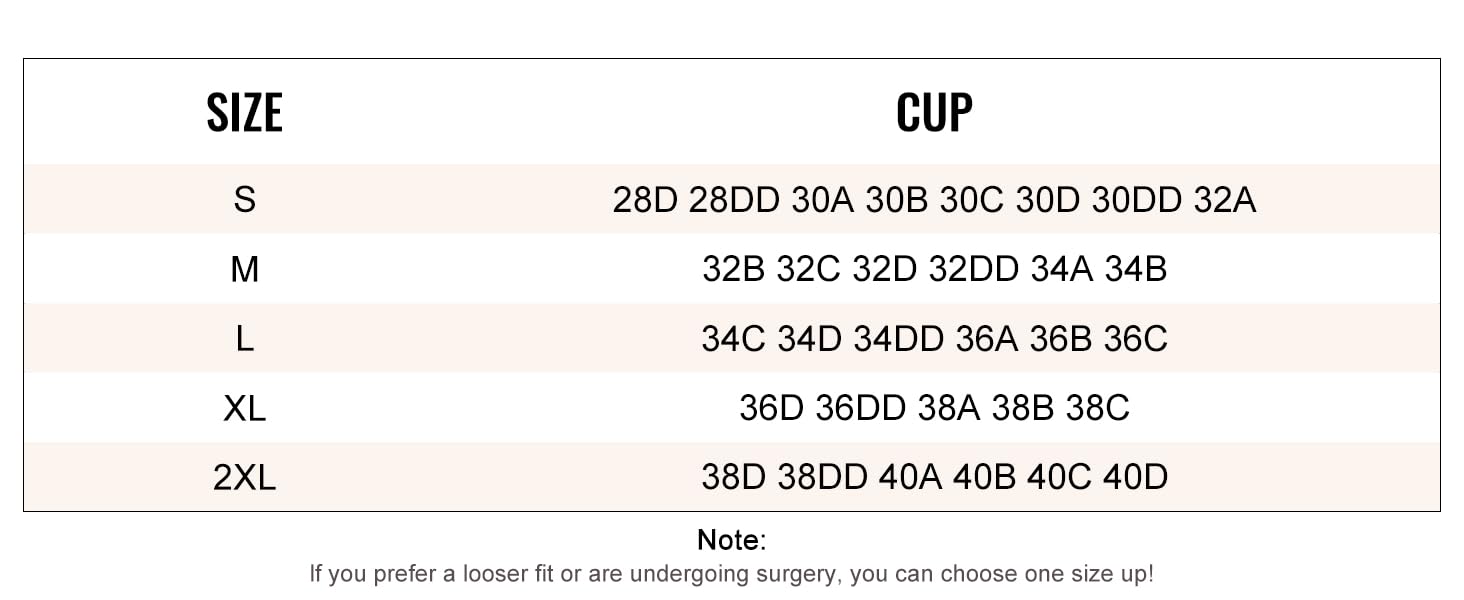Click the bold Note: label
The image size is (1464, 600).
[731, 541]
